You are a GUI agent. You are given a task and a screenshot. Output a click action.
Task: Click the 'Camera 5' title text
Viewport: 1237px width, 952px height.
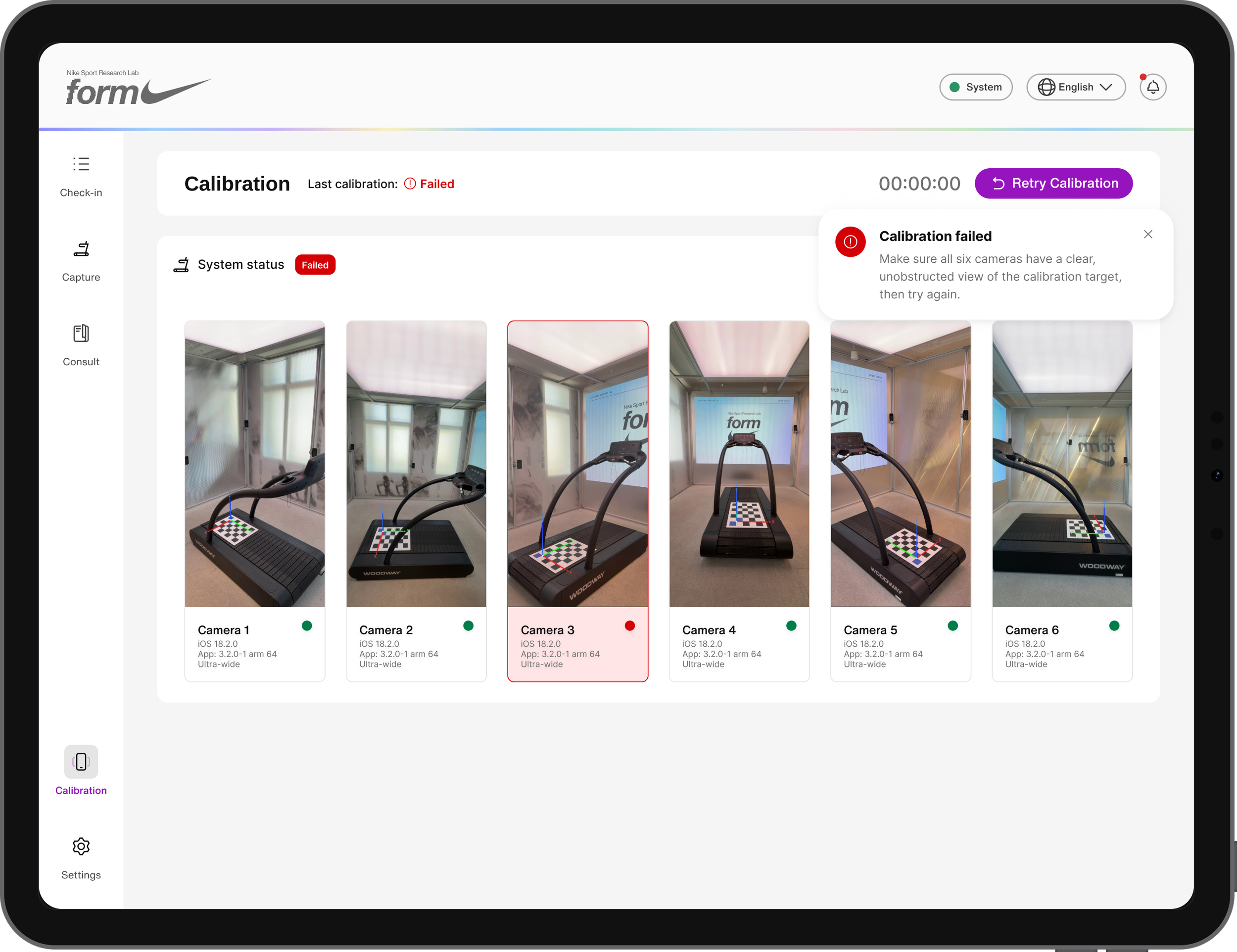pyautogui.click(x=870, y=630)
